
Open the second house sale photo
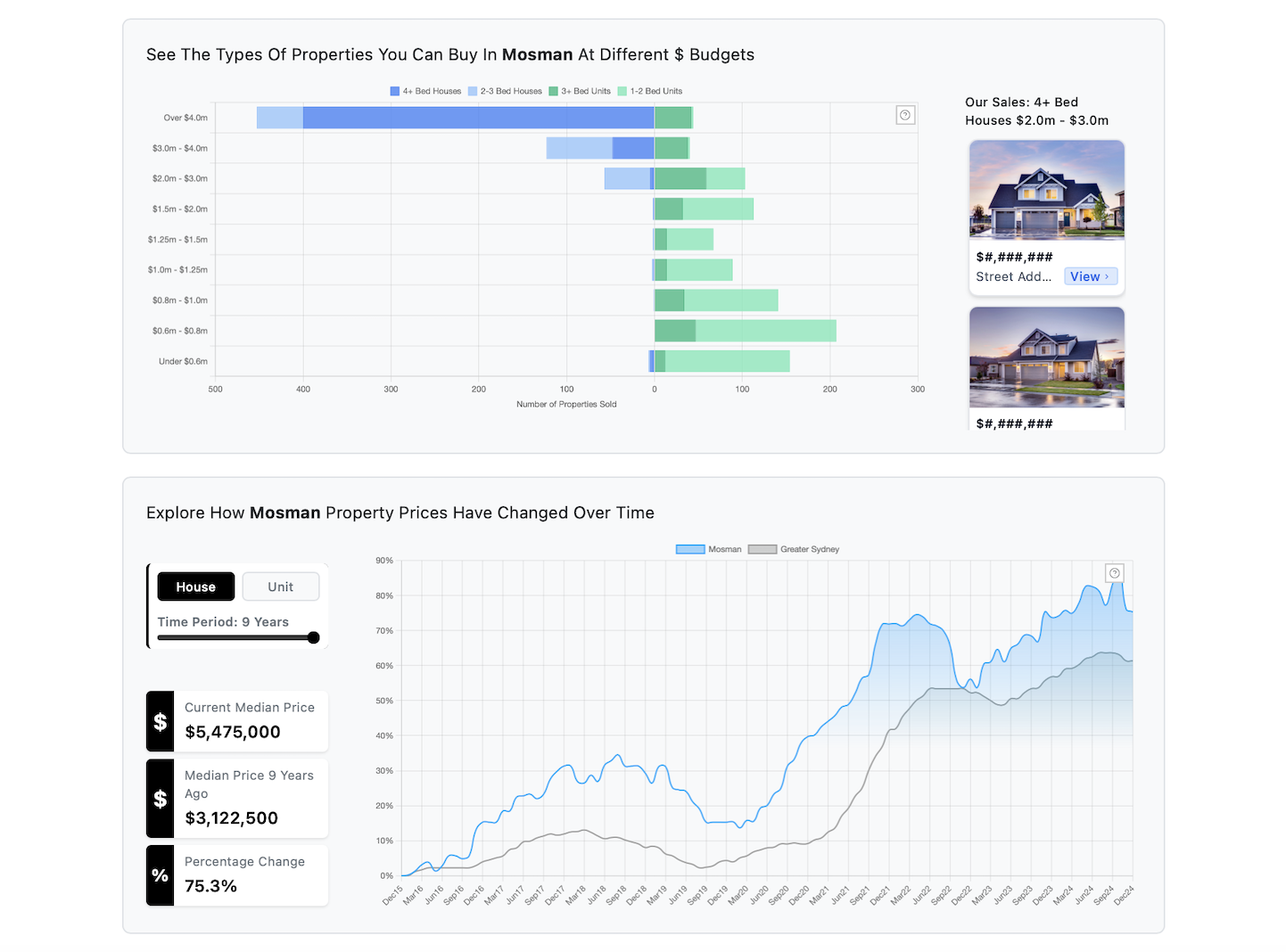[x=1046, y=357]
